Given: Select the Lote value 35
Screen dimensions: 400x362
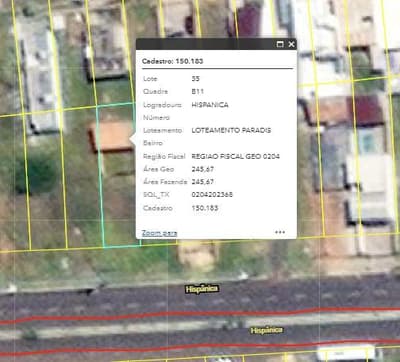Looking at the screenshot, I should click(x=195, y=79).
